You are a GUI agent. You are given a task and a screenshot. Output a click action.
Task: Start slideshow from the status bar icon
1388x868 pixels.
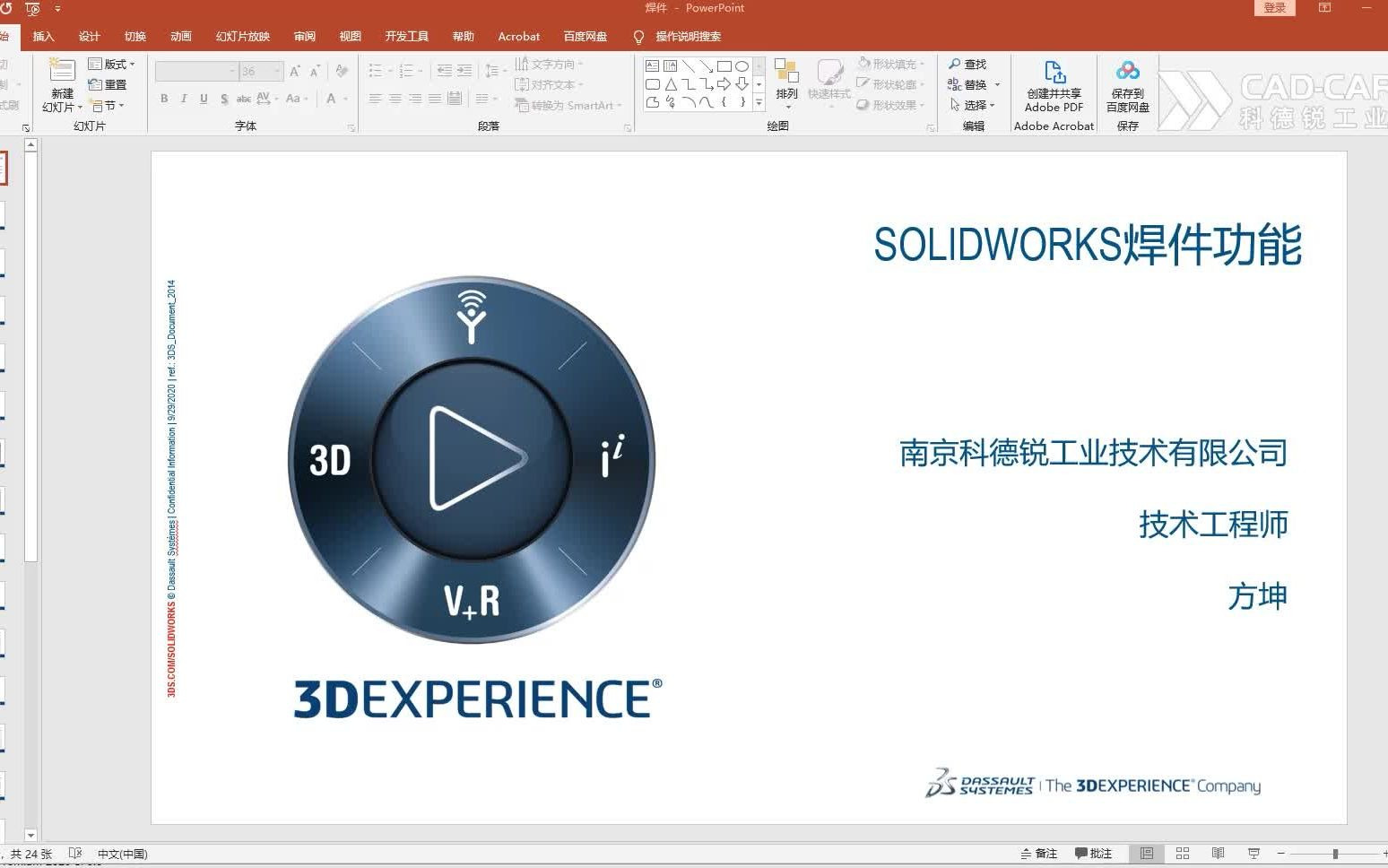tap(1254, 853)
